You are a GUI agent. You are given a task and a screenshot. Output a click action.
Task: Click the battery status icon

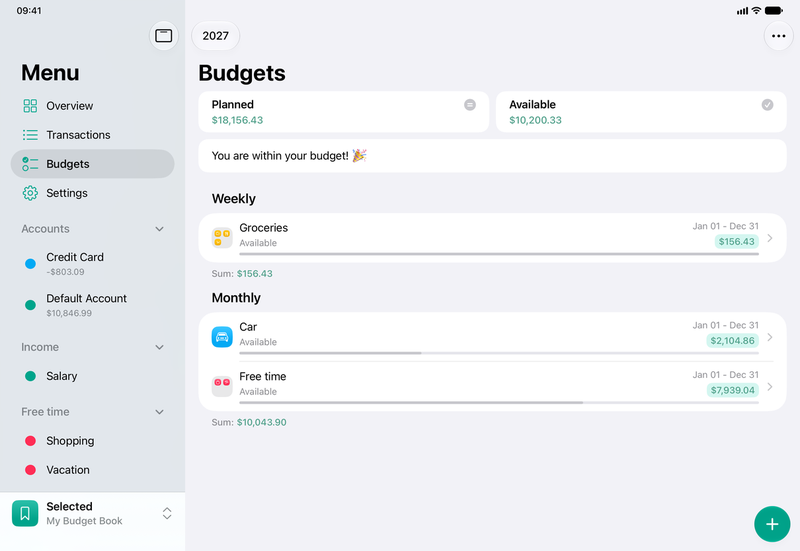[x=773, y=11]
